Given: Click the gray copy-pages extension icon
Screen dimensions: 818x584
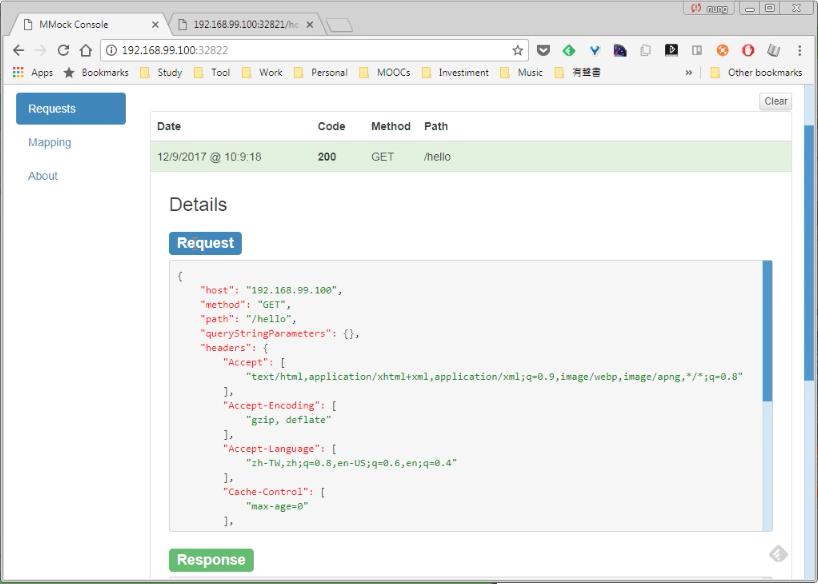Looking at the screenshot, I should pos(645,50).
